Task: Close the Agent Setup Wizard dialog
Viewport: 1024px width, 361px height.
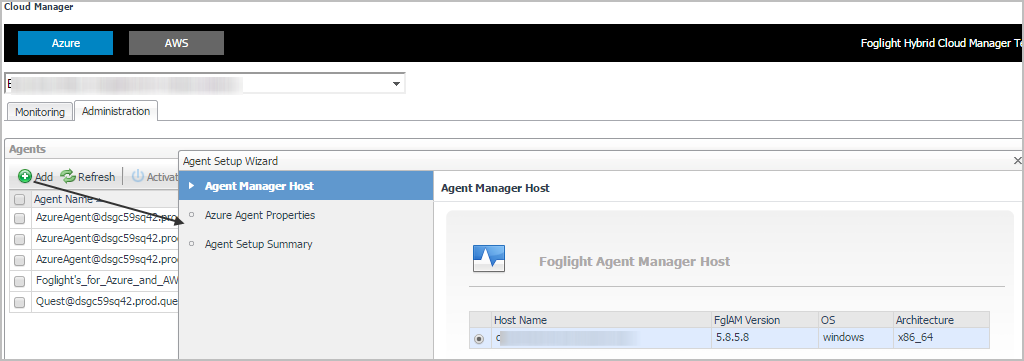Action: click(1017, 160)
